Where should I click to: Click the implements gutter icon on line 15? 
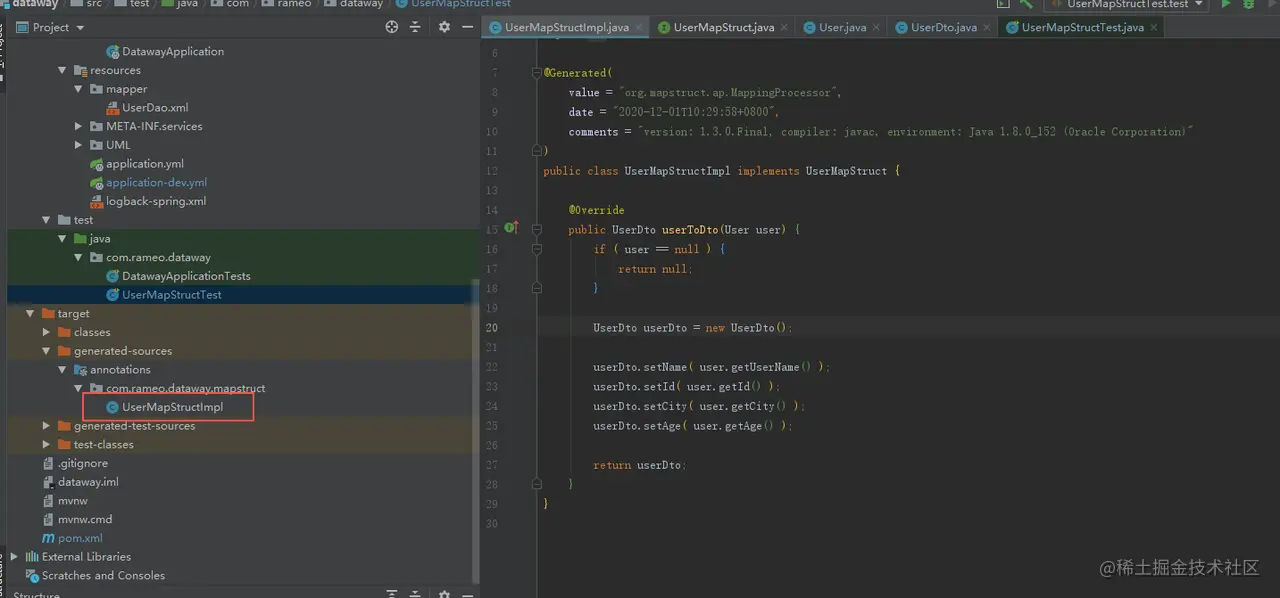click(511, 228)
